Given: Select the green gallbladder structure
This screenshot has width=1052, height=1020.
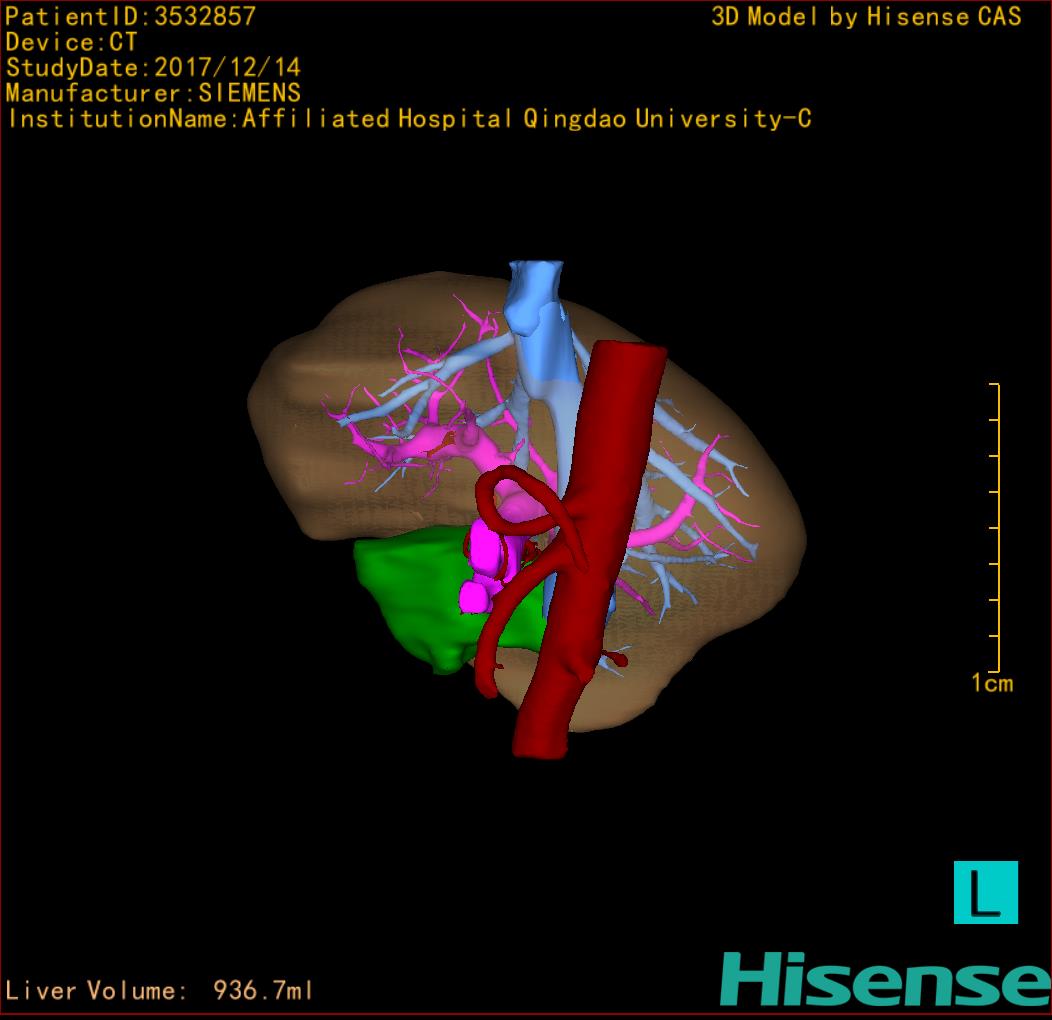Looking at the screenshot, I should click(410, 600).
